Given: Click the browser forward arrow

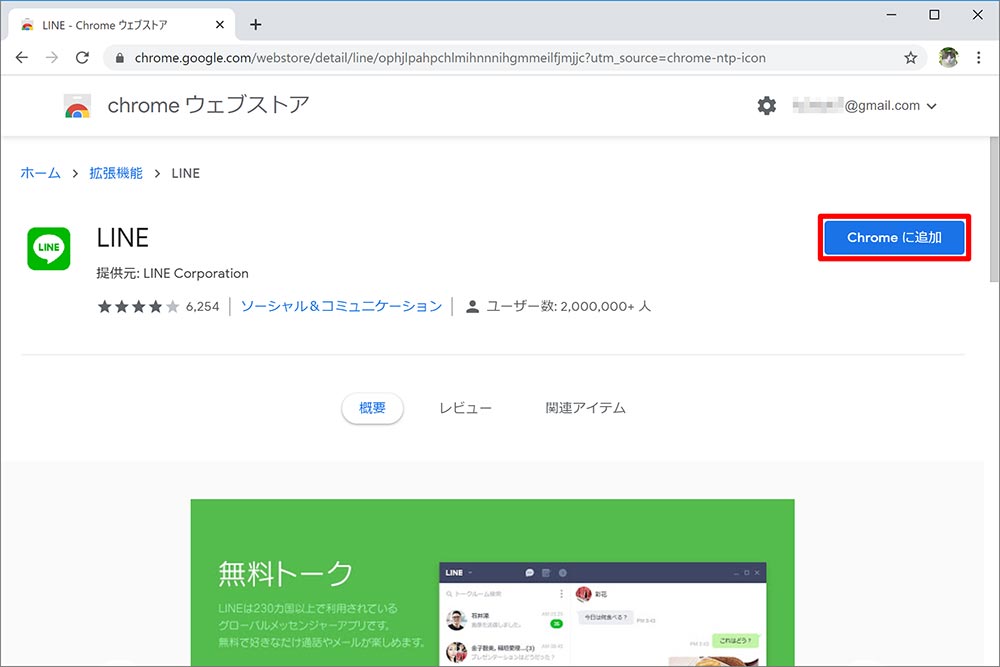Looking at the screenshot, I should [x=52, y=57].
